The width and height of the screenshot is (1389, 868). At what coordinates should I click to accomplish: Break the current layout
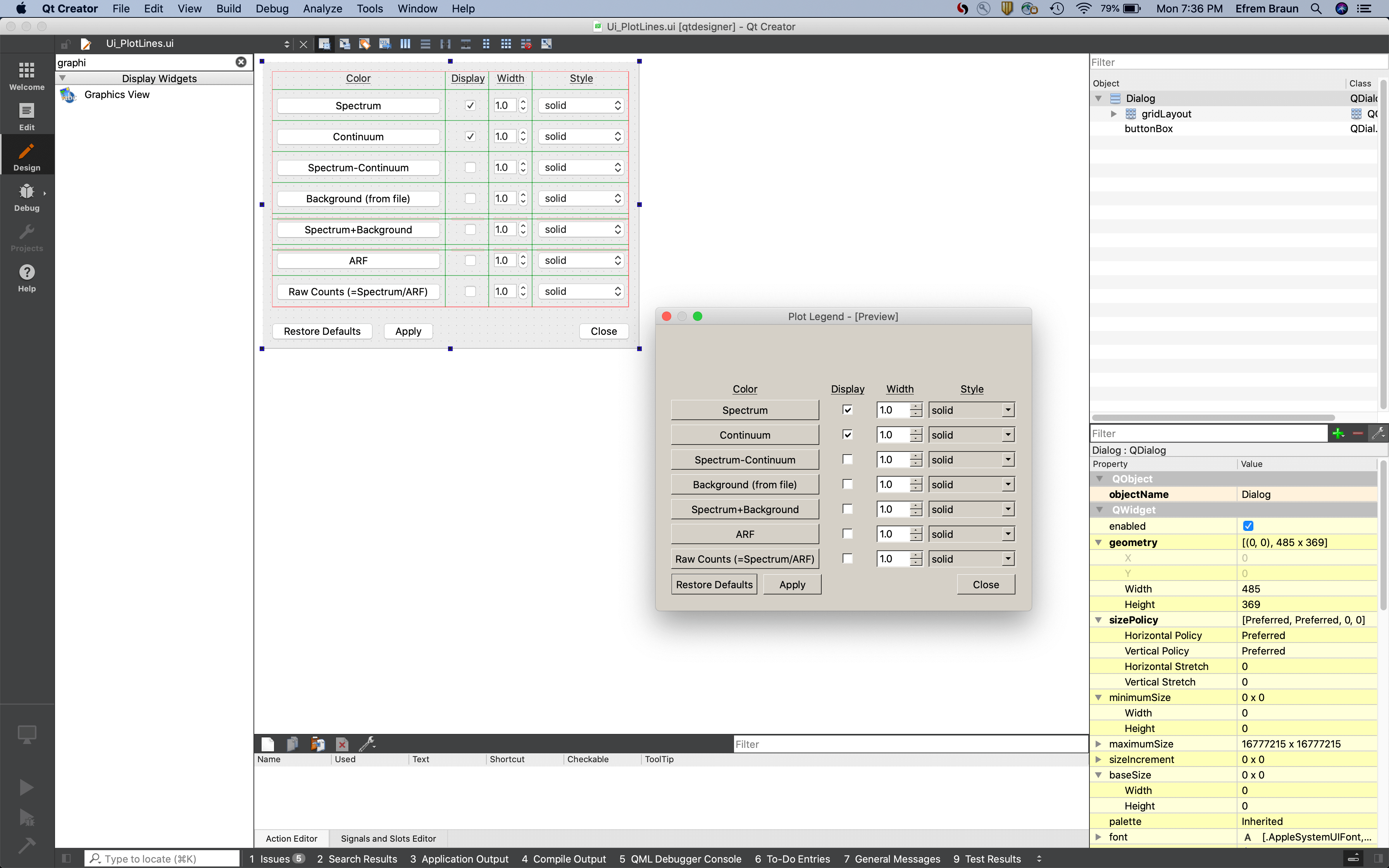(526, 44)
